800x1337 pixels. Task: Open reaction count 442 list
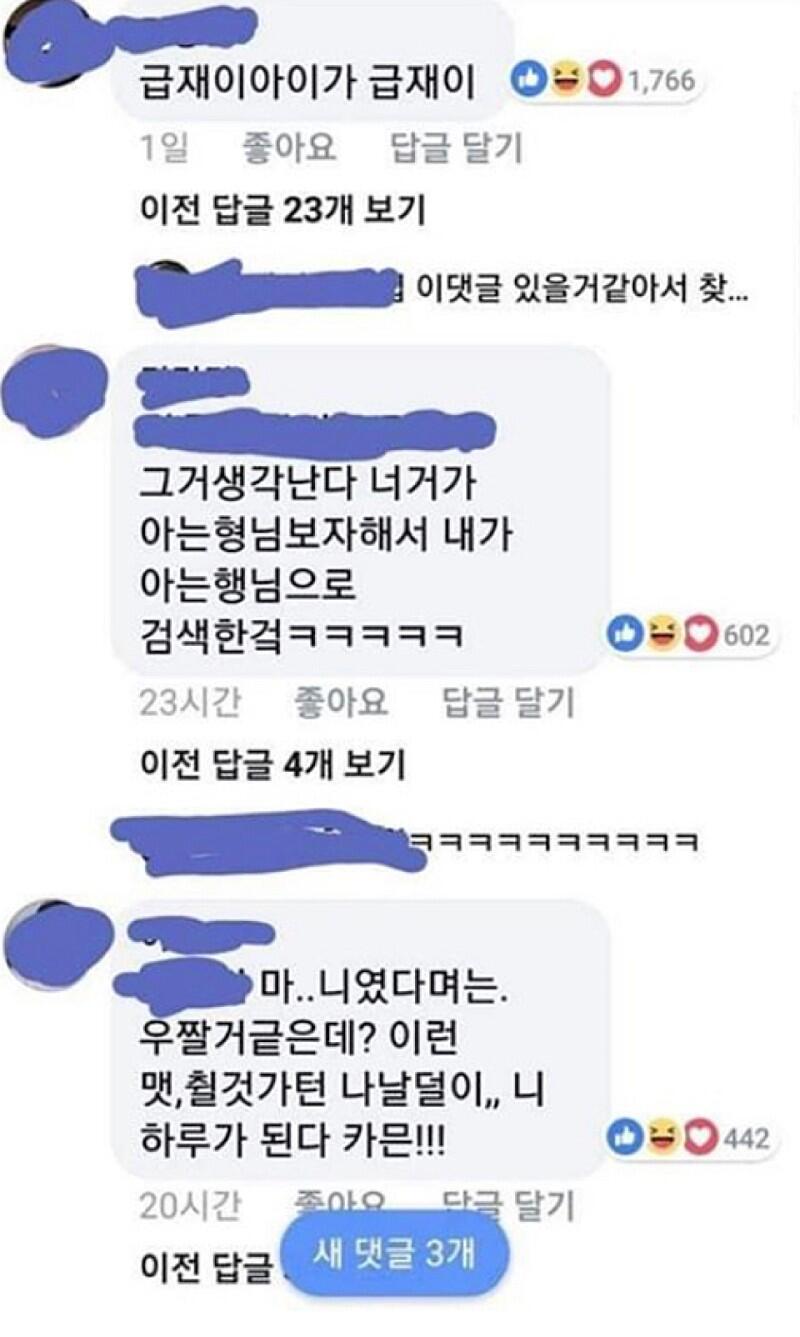point(746,1138)
